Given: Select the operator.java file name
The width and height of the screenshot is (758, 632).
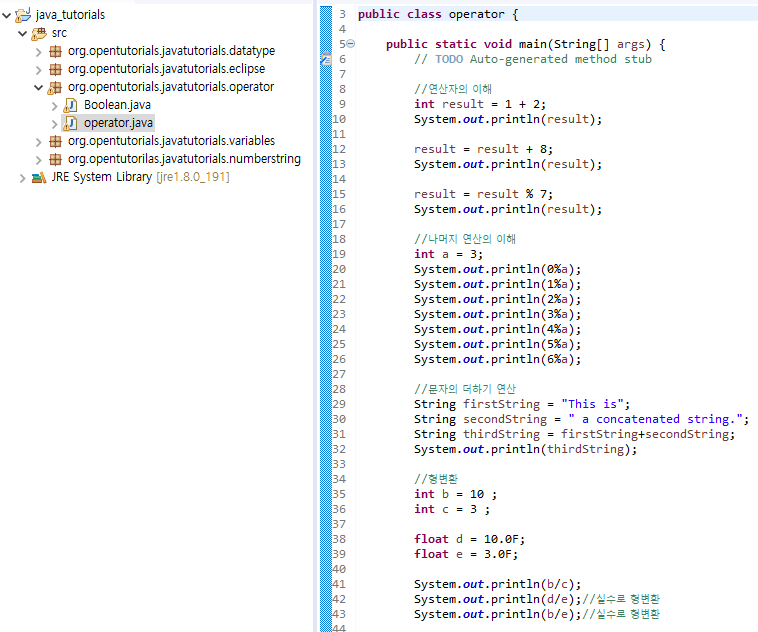Looking at the screenshot, I should pyautogui.click(x=118, y=123).
